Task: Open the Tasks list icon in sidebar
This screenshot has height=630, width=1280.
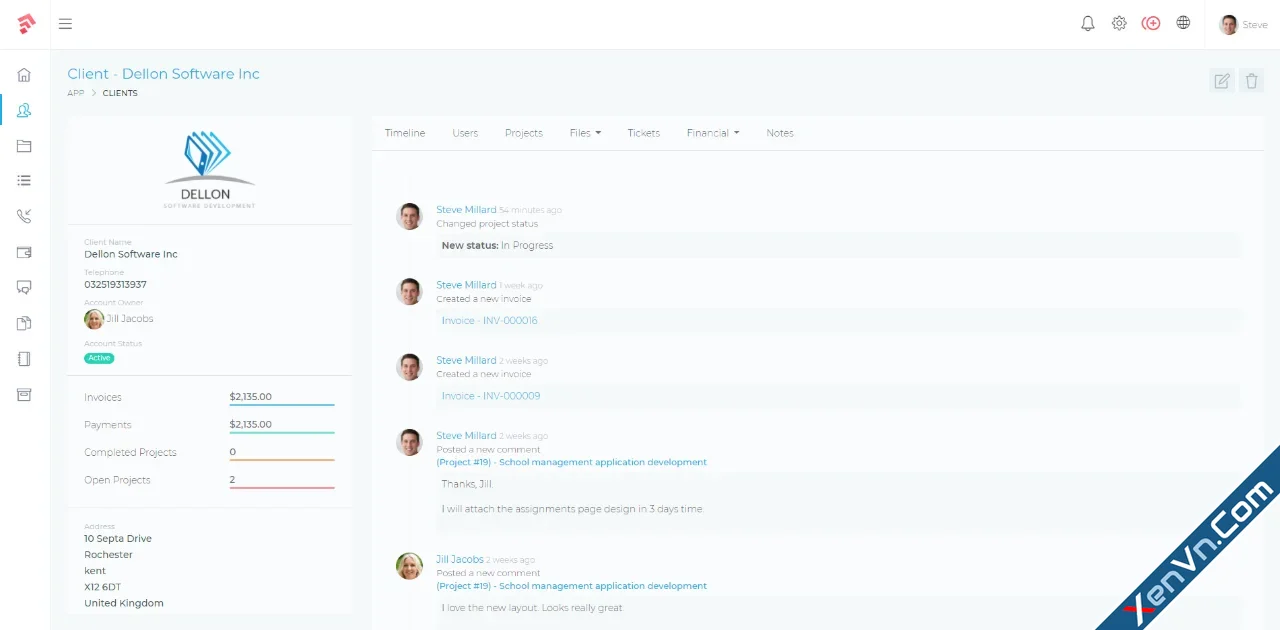Action: coord(24,180)
